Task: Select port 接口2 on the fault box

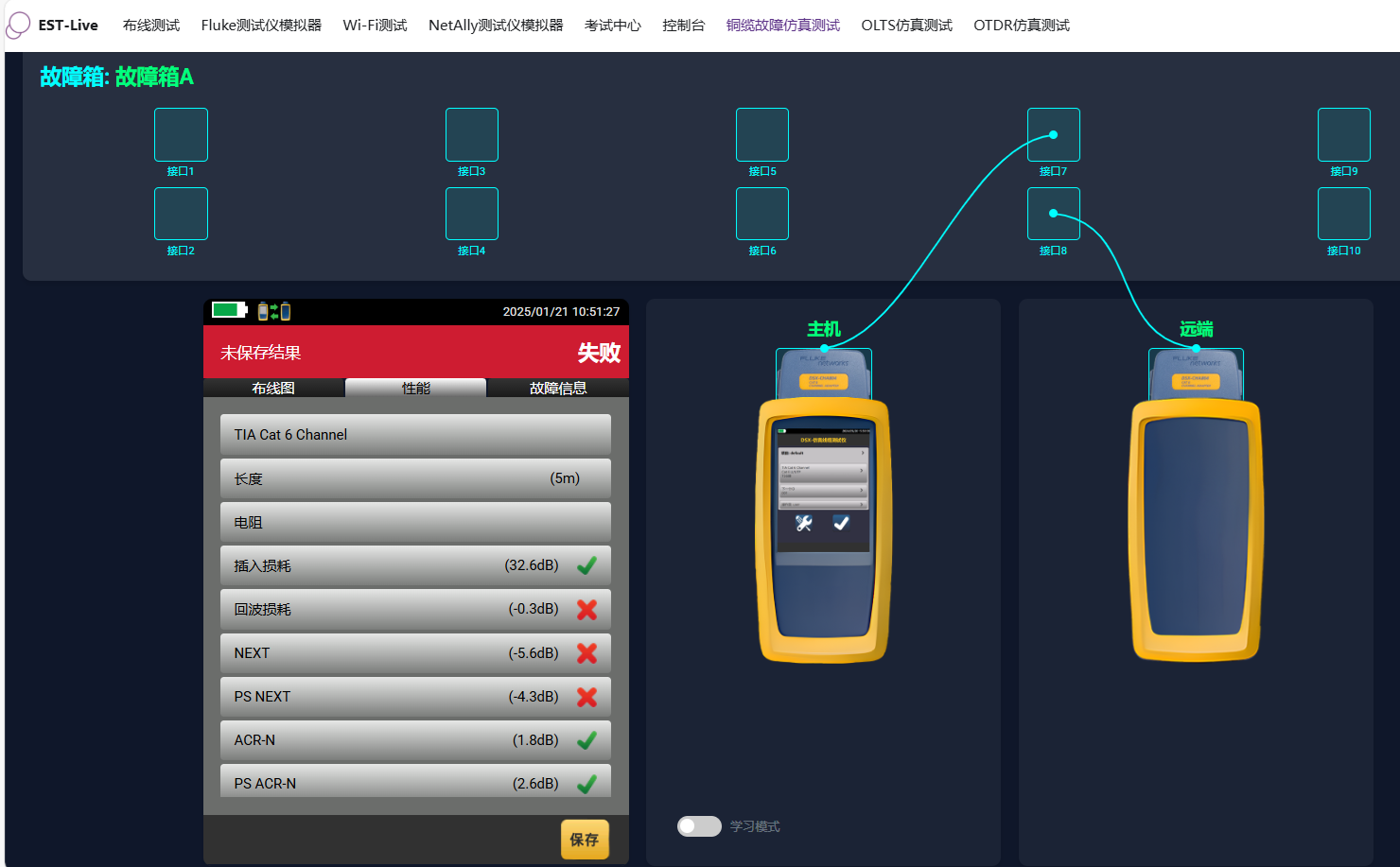Action: (181, 214)
